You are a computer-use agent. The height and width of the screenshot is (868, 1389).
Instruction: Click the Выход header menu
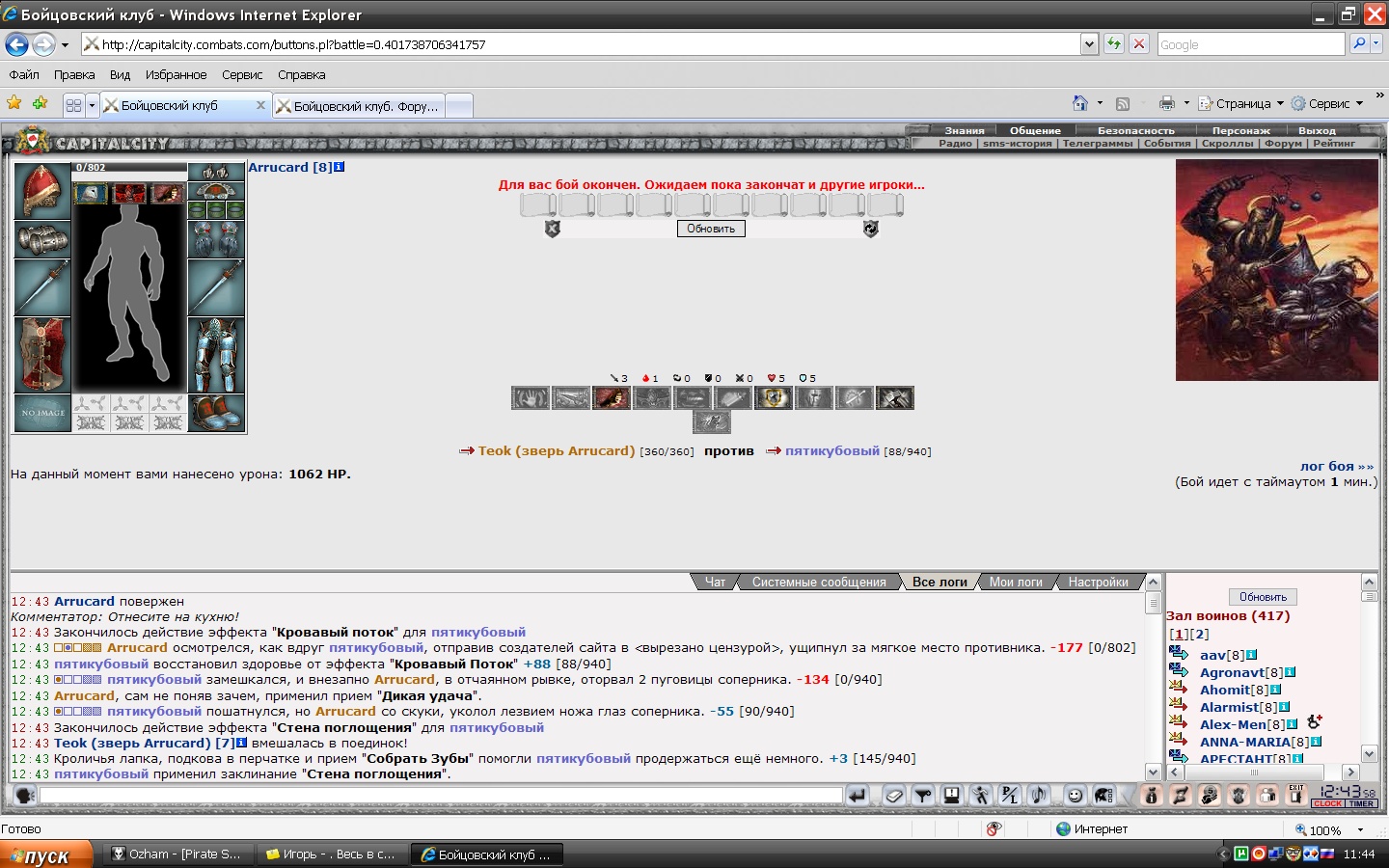point(1317,130)
